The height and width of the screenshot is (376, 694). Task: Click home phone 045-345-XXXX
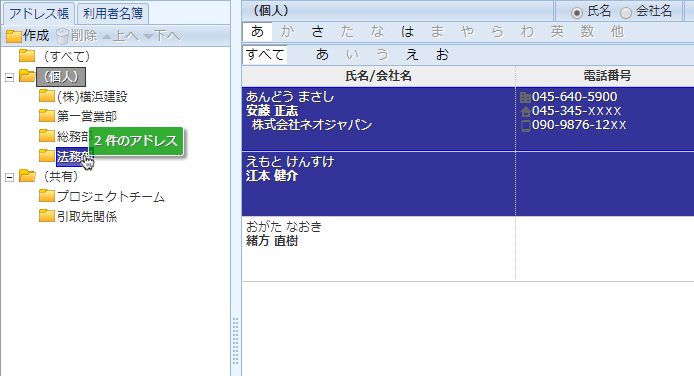(576, 111)
